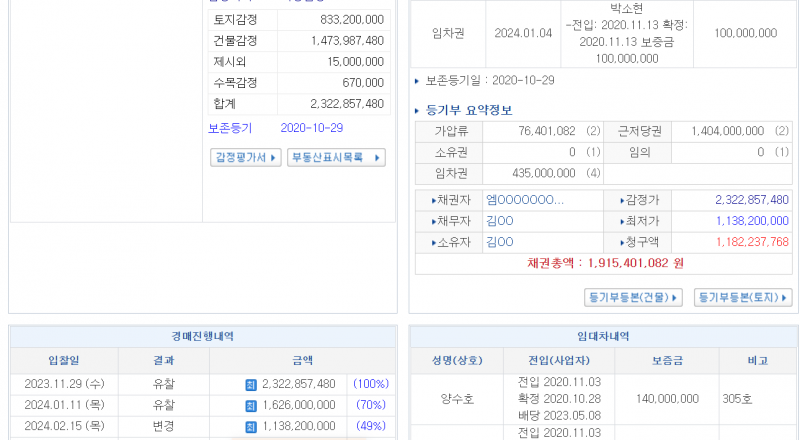The height and width of the screenshot is (440, 800).
Task: Open the 부동산표시목록 property list button
Action: 336,157
